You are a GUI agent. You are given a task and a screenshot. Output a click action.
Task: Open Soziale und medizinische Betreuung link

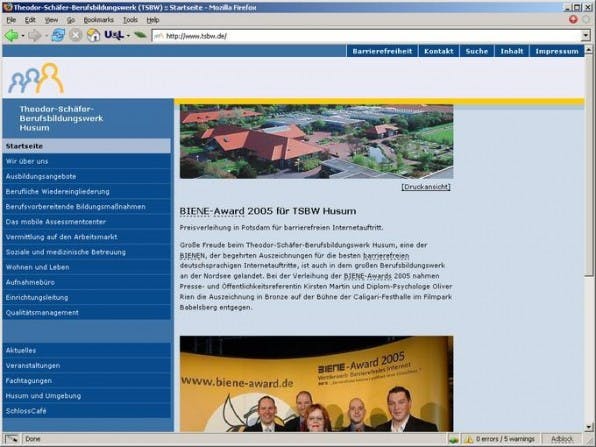pyautogui.click(x=87, y=252)
